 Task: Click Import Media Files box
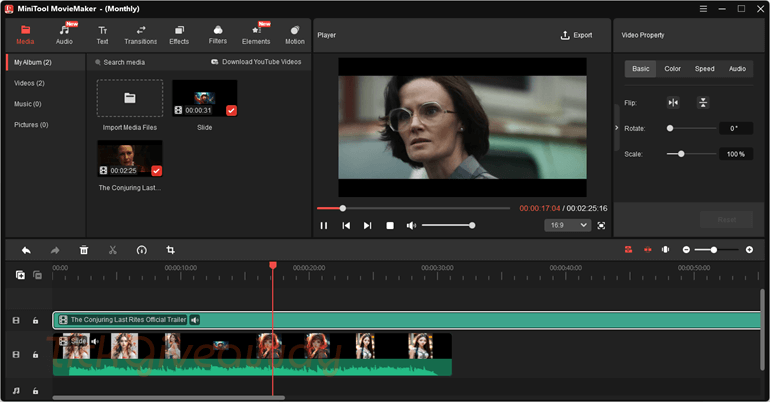point(130,98)
